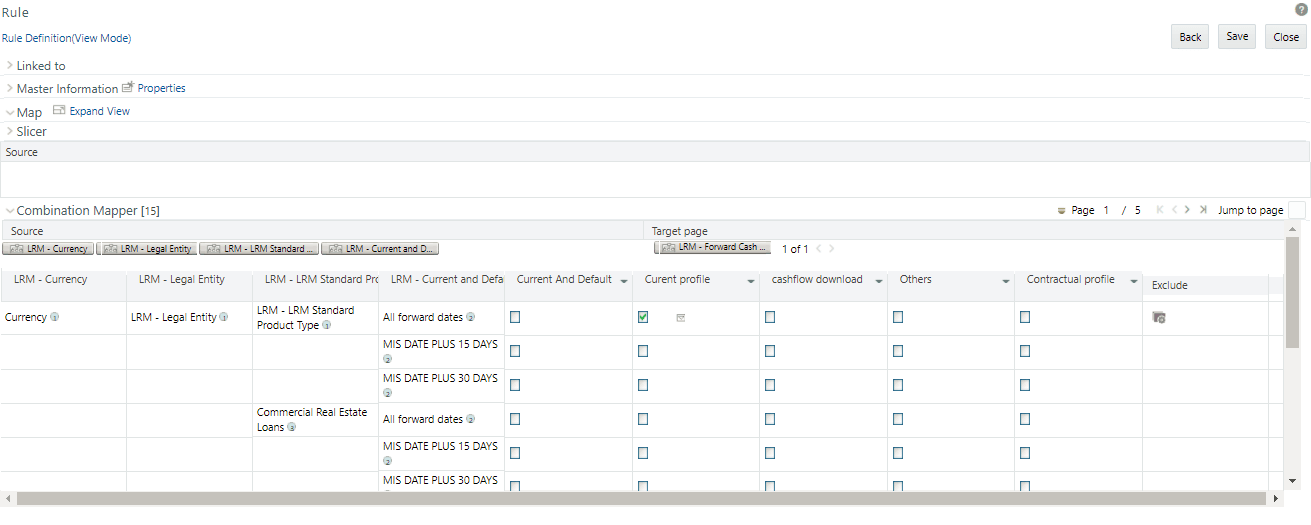Uncheck Curent profile for LRM Standard Product Type row
1311x525 pixels.
[643, 317]
